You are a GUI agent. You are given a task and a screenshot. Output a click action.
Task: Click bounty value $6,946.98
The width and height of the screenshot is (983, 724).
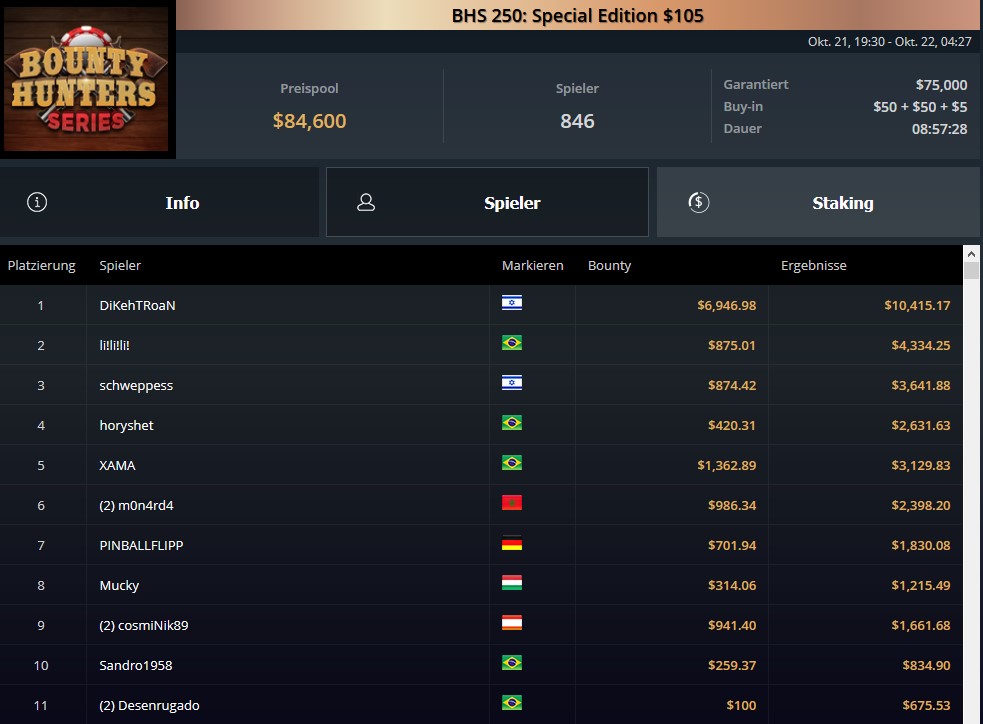pyautogui.click(x=727, y=305)
